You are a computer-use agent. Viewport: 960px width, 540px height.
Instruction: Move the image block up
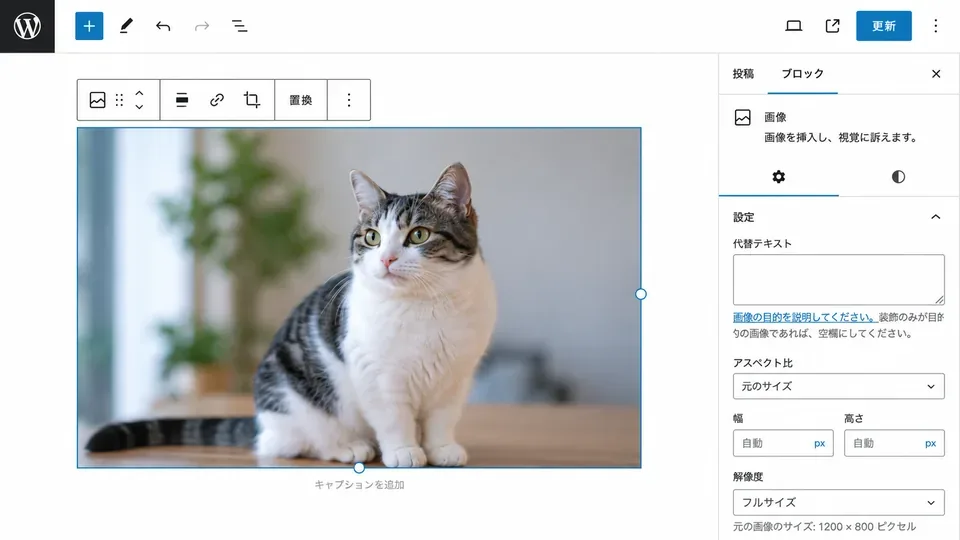tap(139, 93)
